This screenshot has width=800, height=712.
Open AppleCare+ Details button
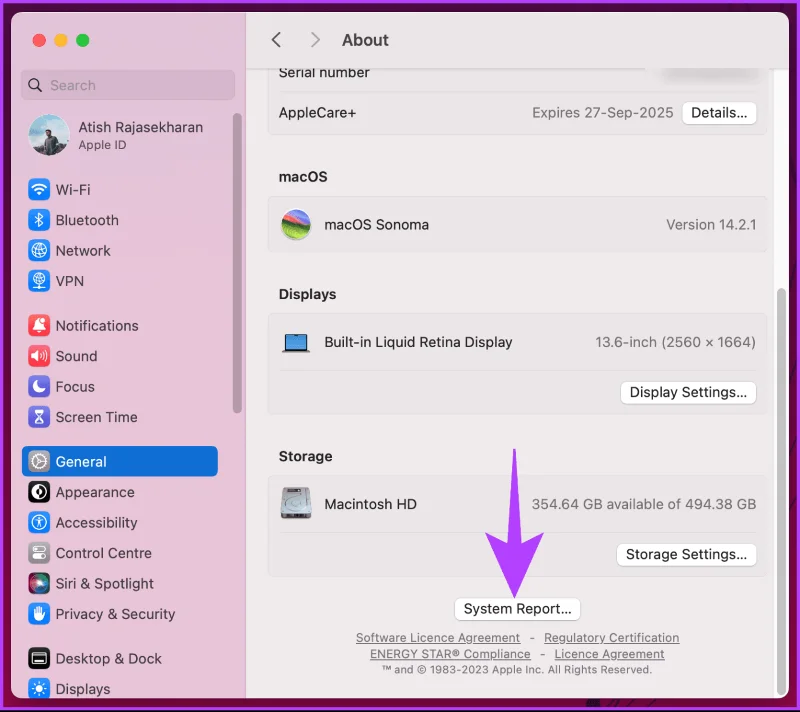[719, 113]
